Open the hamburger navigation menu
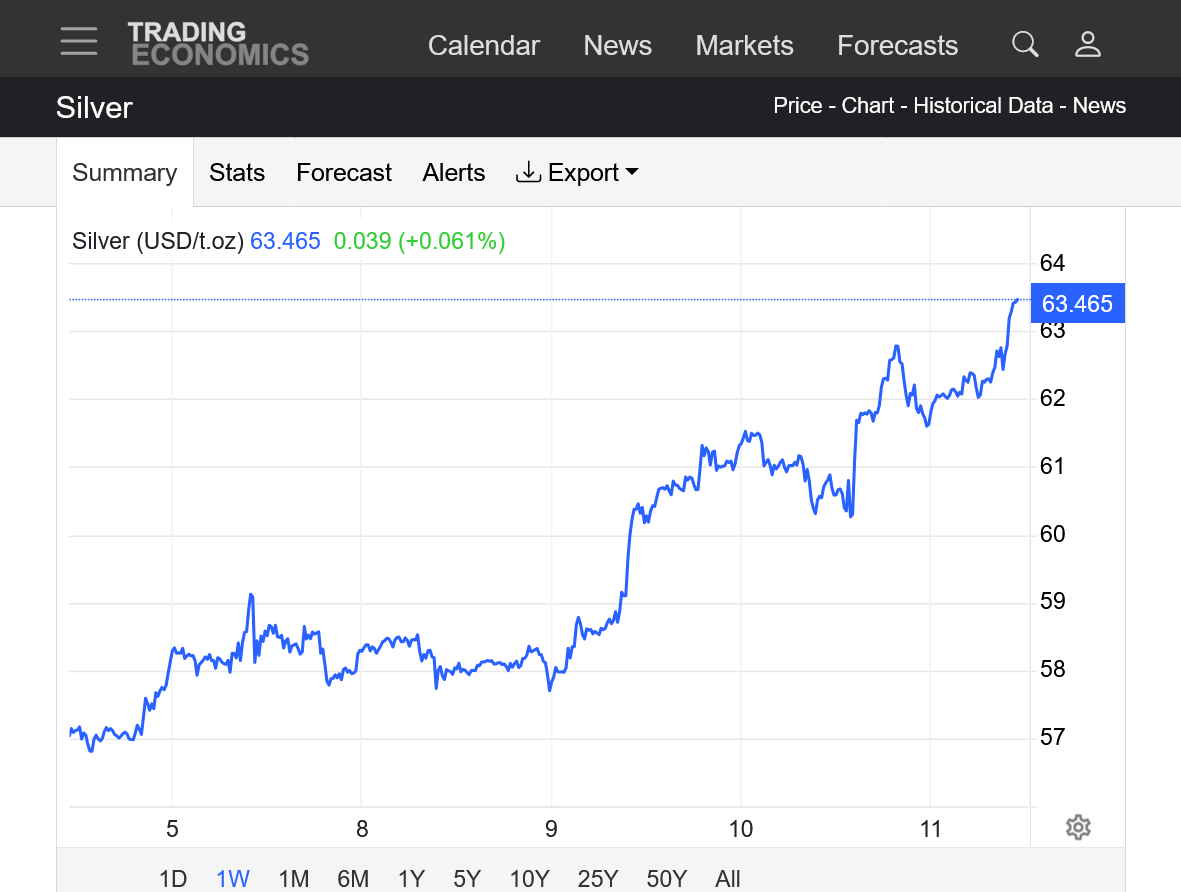This screenshot has height=892, width=1181. (x=78, y=42)
